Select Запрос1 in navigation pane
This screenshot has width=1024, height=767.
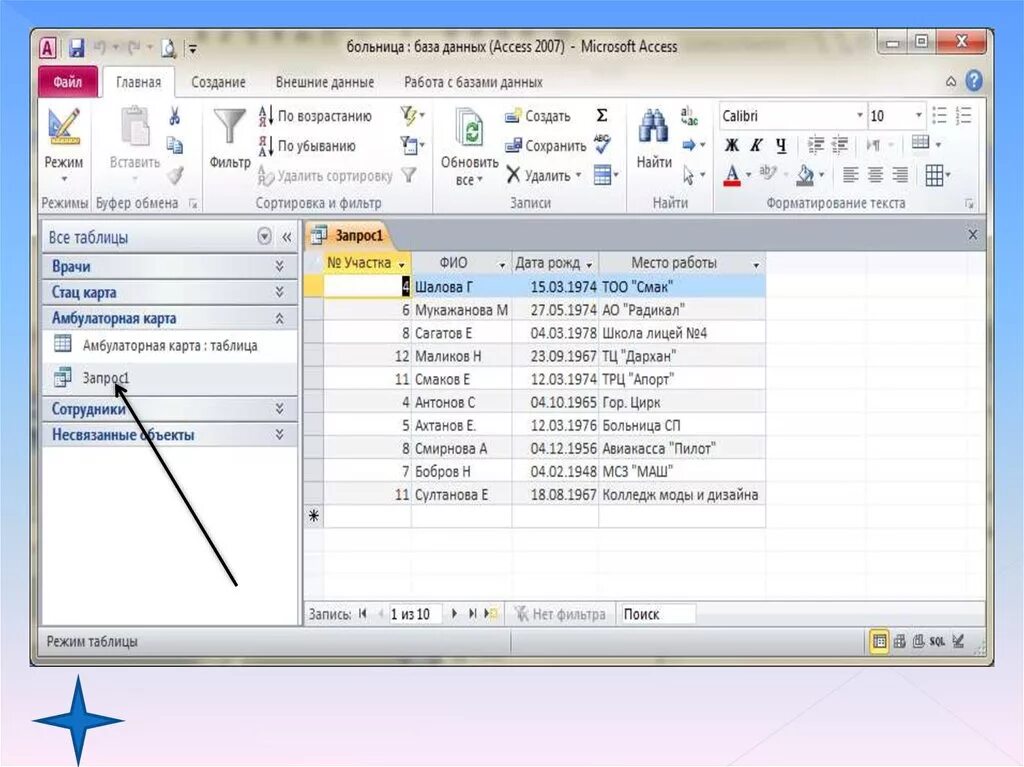(x=169, y=378)
